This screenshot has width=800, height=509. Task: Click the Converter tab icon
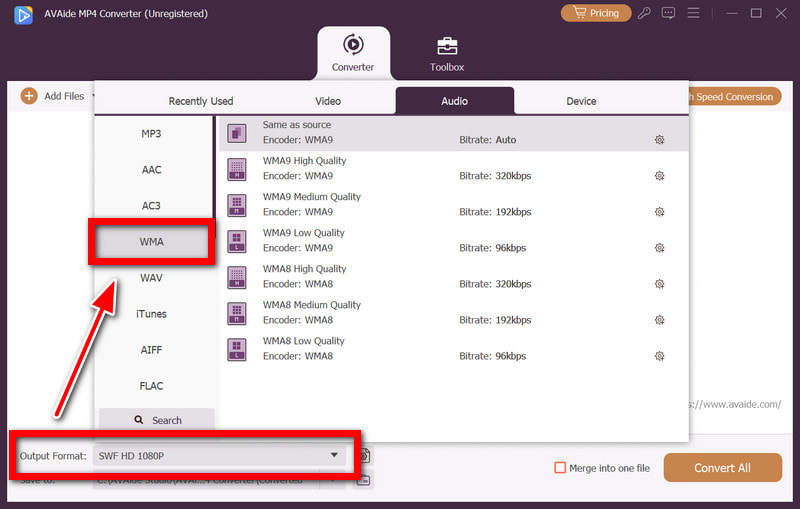[353, 45]
